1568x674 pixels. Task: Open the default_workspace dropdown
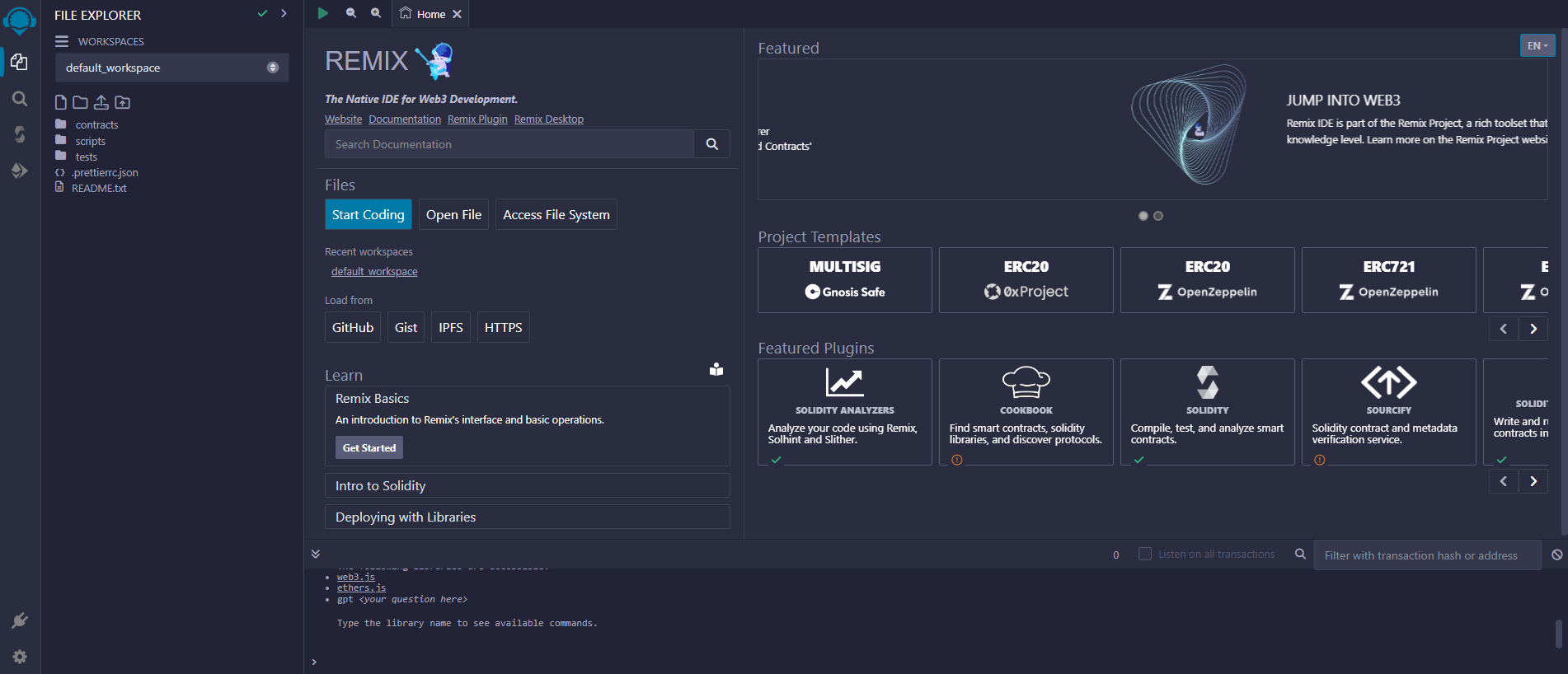172,68
